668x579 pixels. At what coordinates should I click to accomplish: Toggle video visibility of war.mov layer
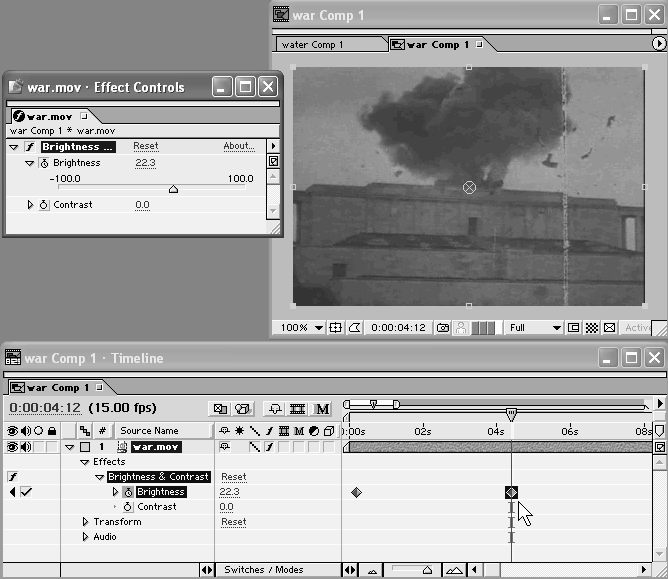pos(12,447)
